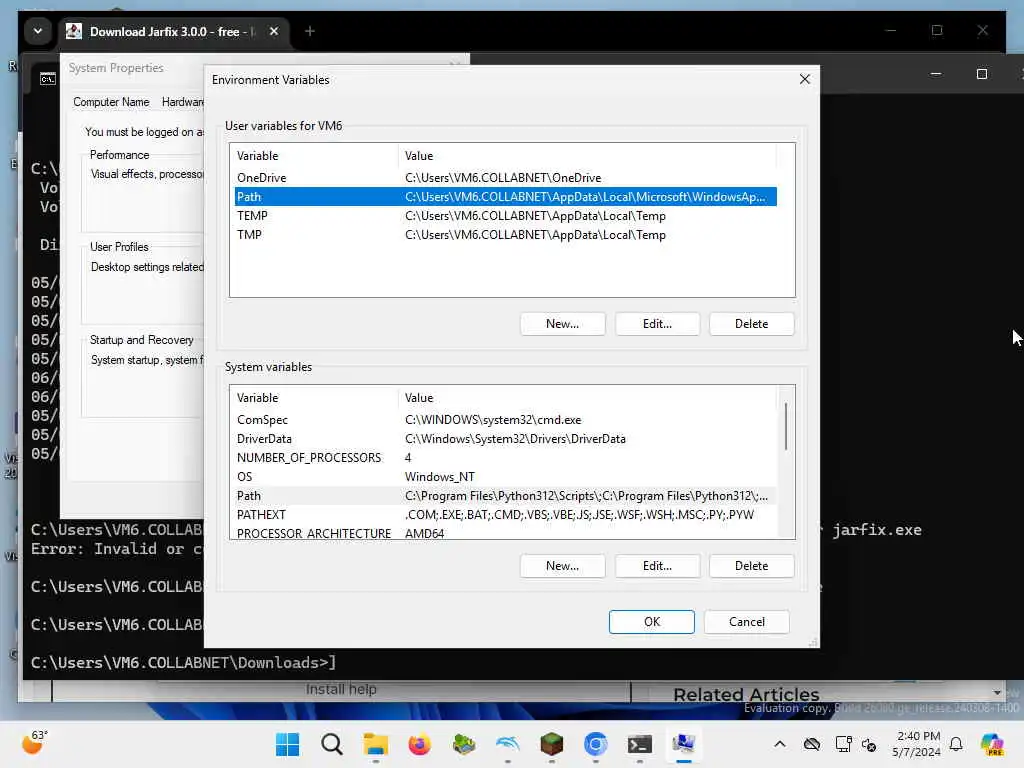Select the TEMP user variable row
Viewport: 1024px width, 768px height.
tap(505, 216)
